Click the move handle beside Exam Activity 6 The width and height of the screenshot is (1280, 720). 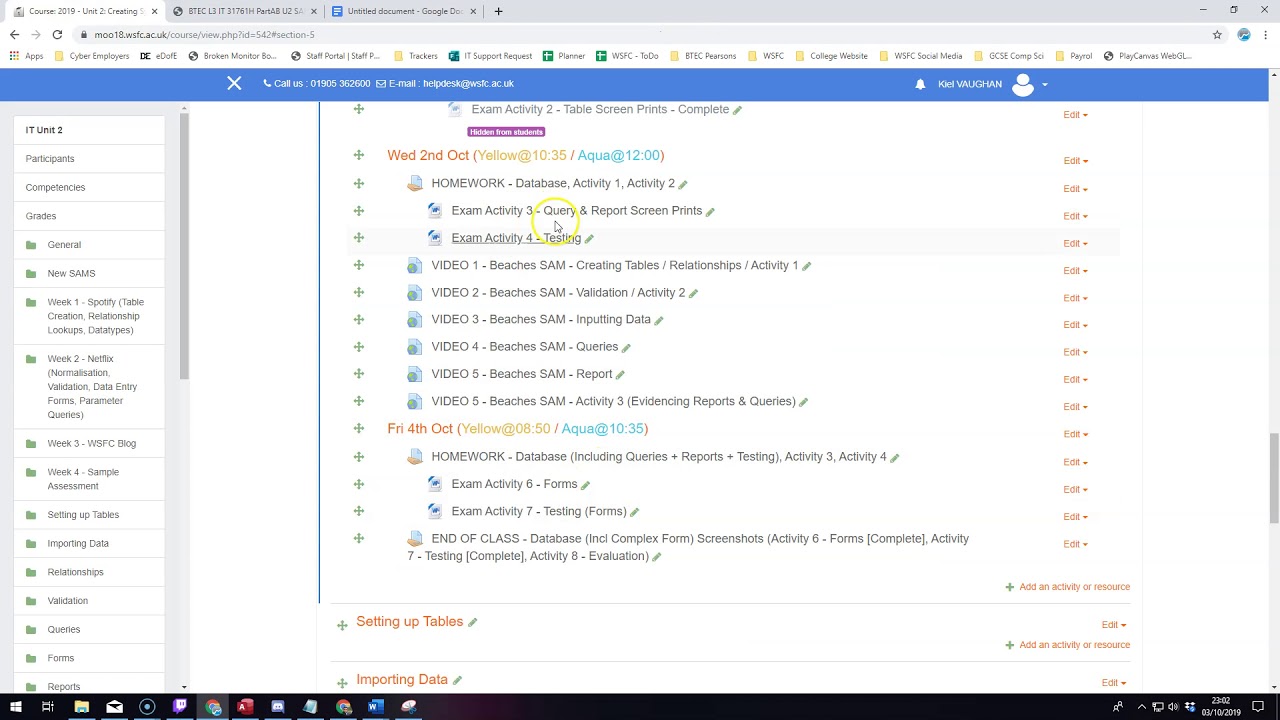click(358, 483)
